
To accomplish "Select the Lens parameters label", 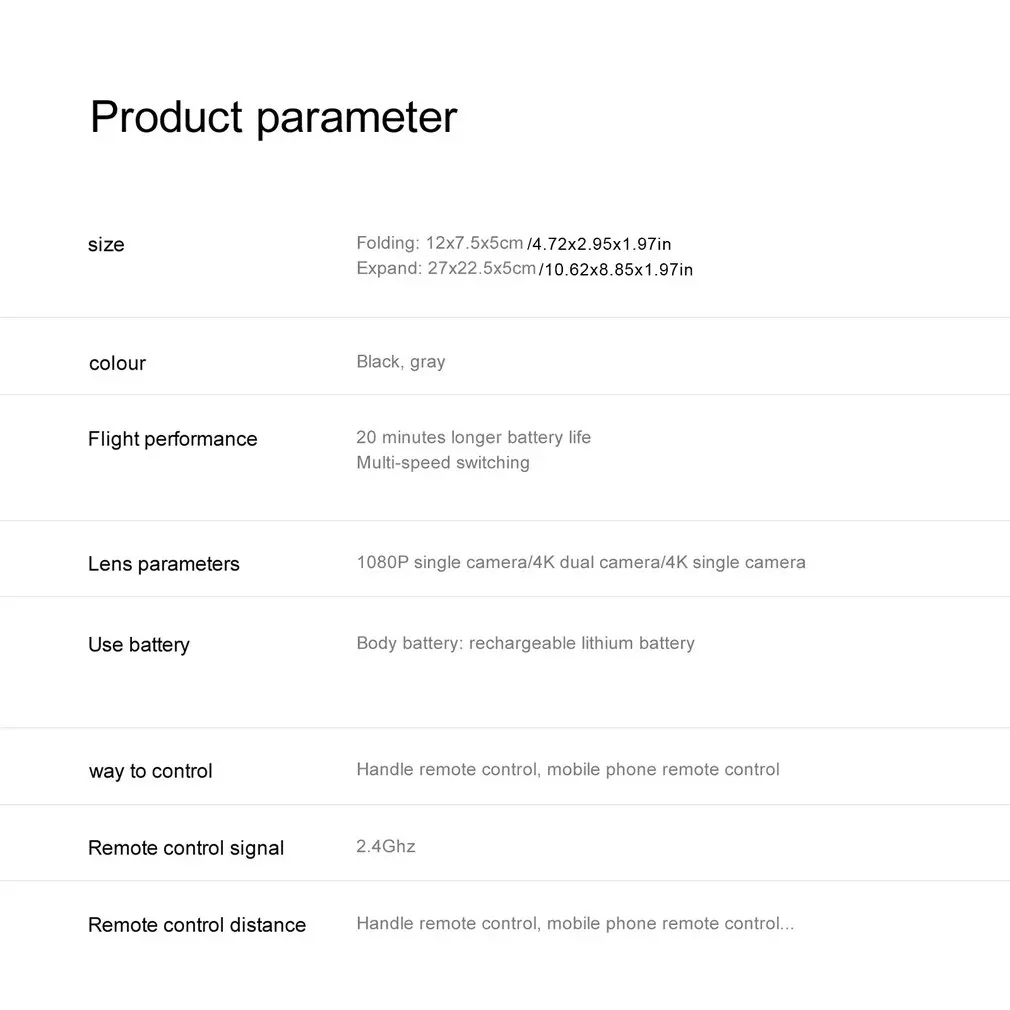I will pos(164,564).
